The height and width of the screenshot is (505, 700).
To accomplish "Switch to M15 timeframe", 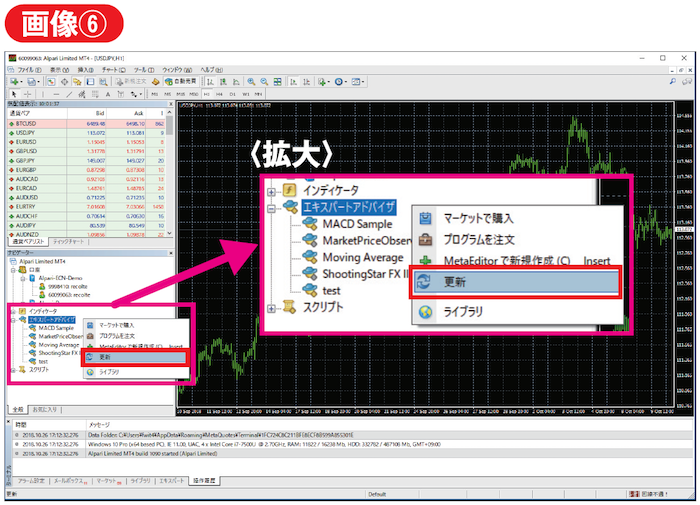I will tap(180, 94).
